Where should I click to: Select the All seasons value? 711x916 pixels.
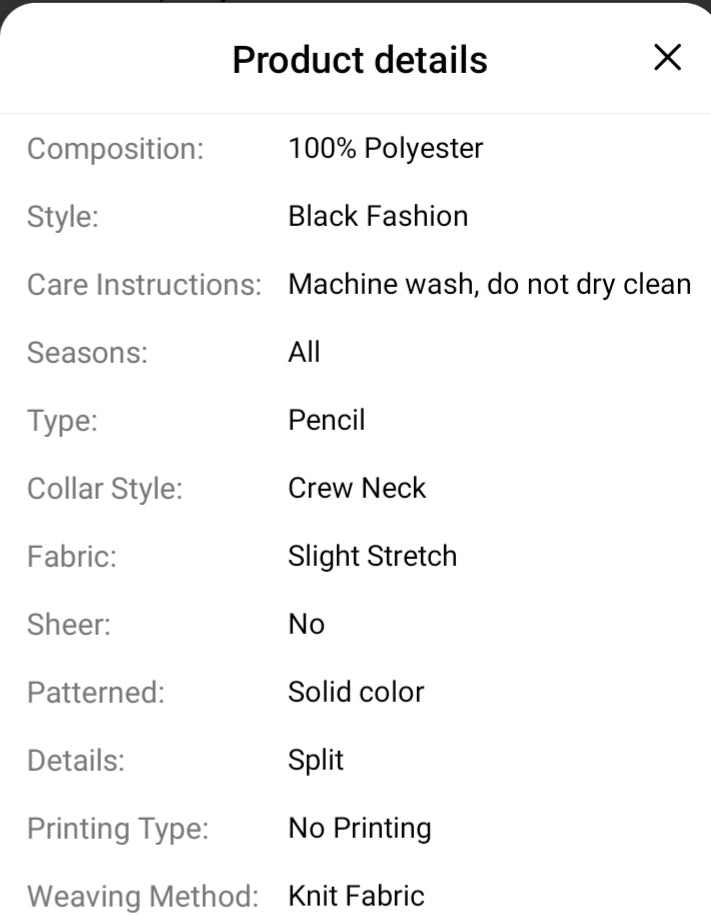tap(303, 352)
